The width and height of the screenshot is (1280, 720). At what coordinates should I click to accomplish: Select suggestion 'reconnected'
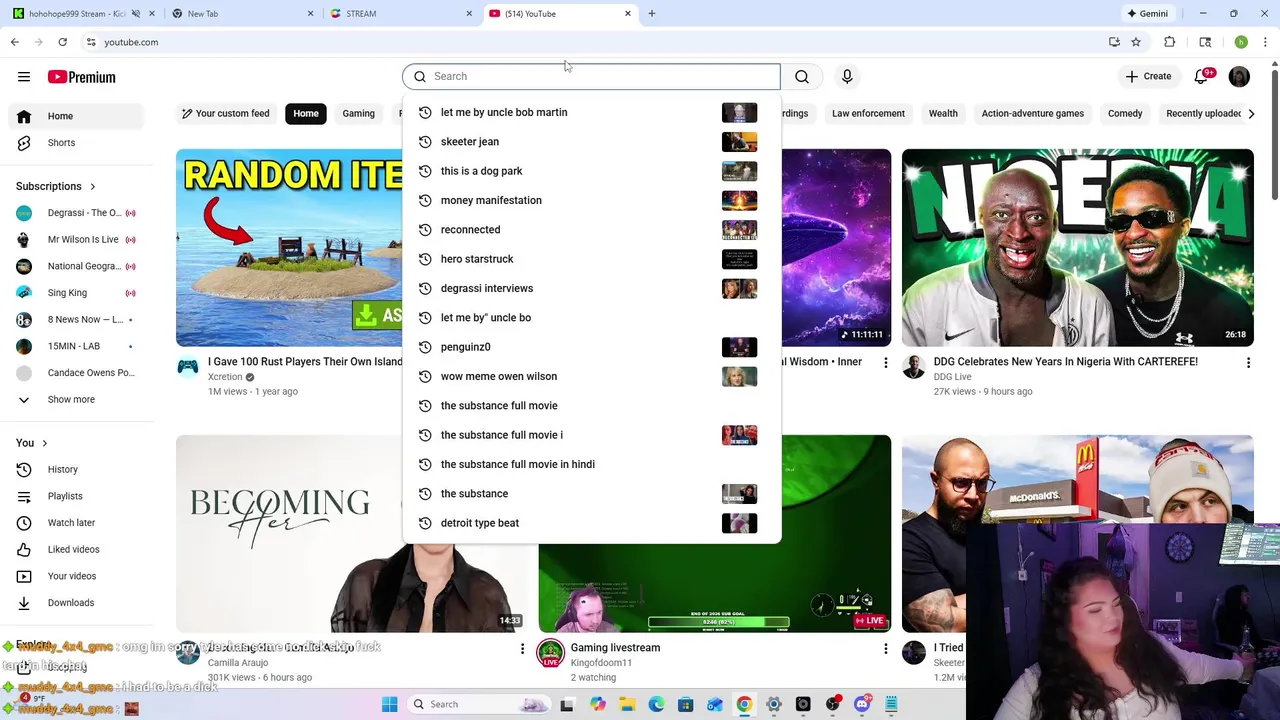click(591, 229)
